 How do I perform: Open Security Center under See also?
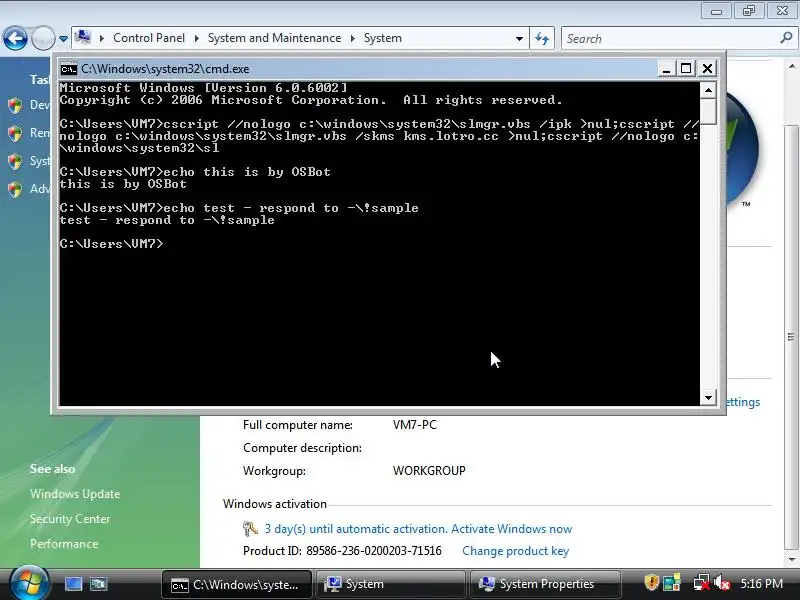click(70, 519)
